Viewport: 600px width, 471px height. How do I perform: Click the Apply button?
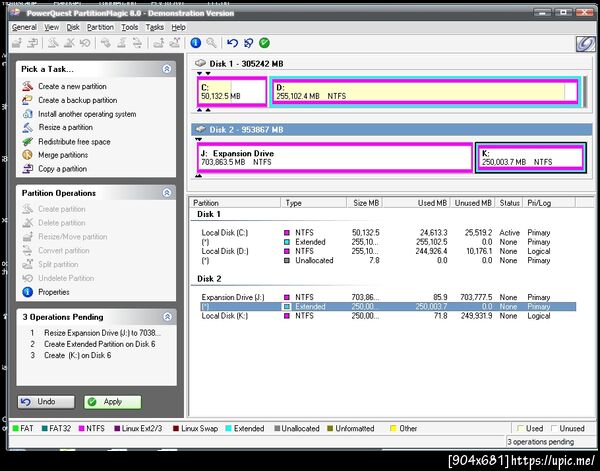pos(112,402)
